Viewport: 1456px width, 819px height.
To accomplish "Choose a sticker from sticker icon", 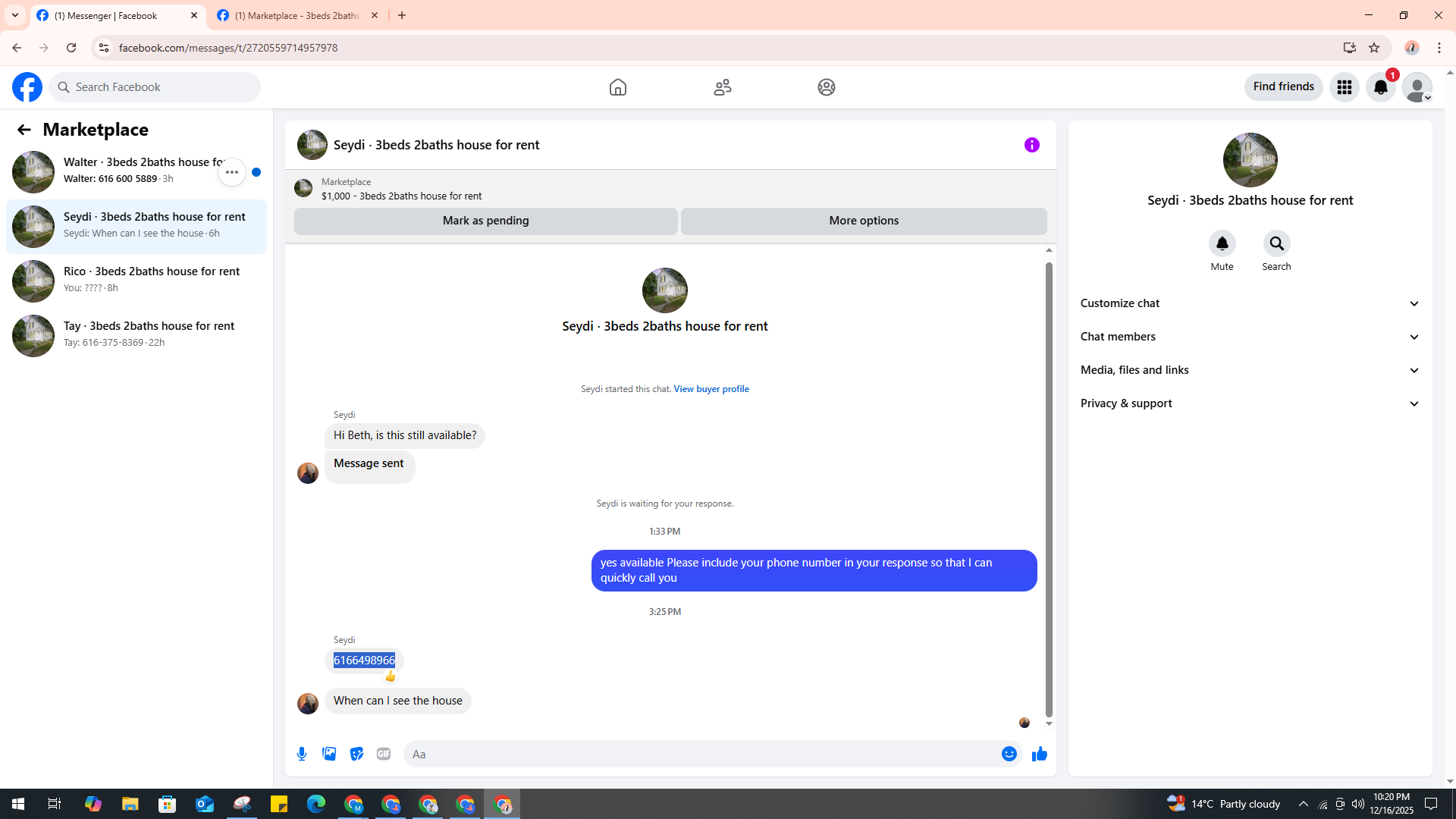I will tap(356, 754).
